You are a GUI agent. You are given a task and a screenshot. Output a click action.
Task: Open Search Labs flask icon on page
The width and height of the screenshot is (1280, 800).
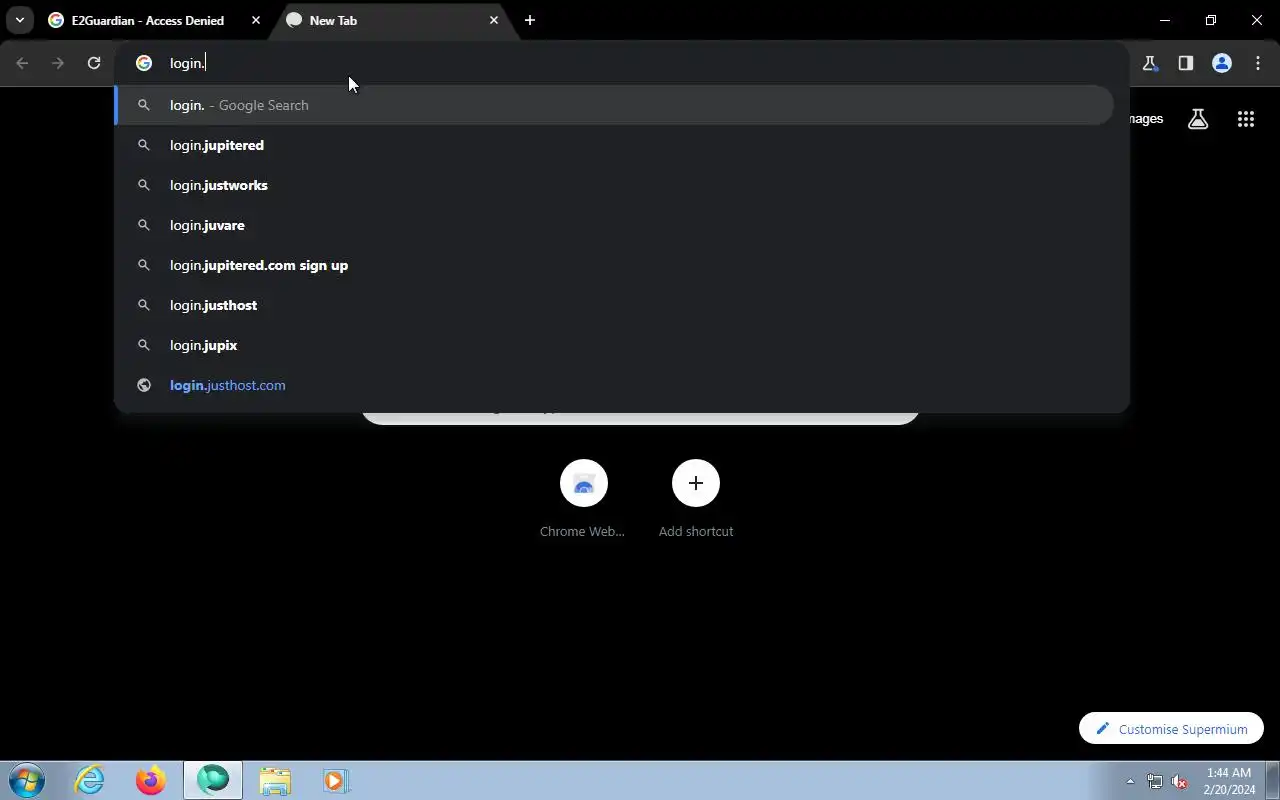[1198, 119]
